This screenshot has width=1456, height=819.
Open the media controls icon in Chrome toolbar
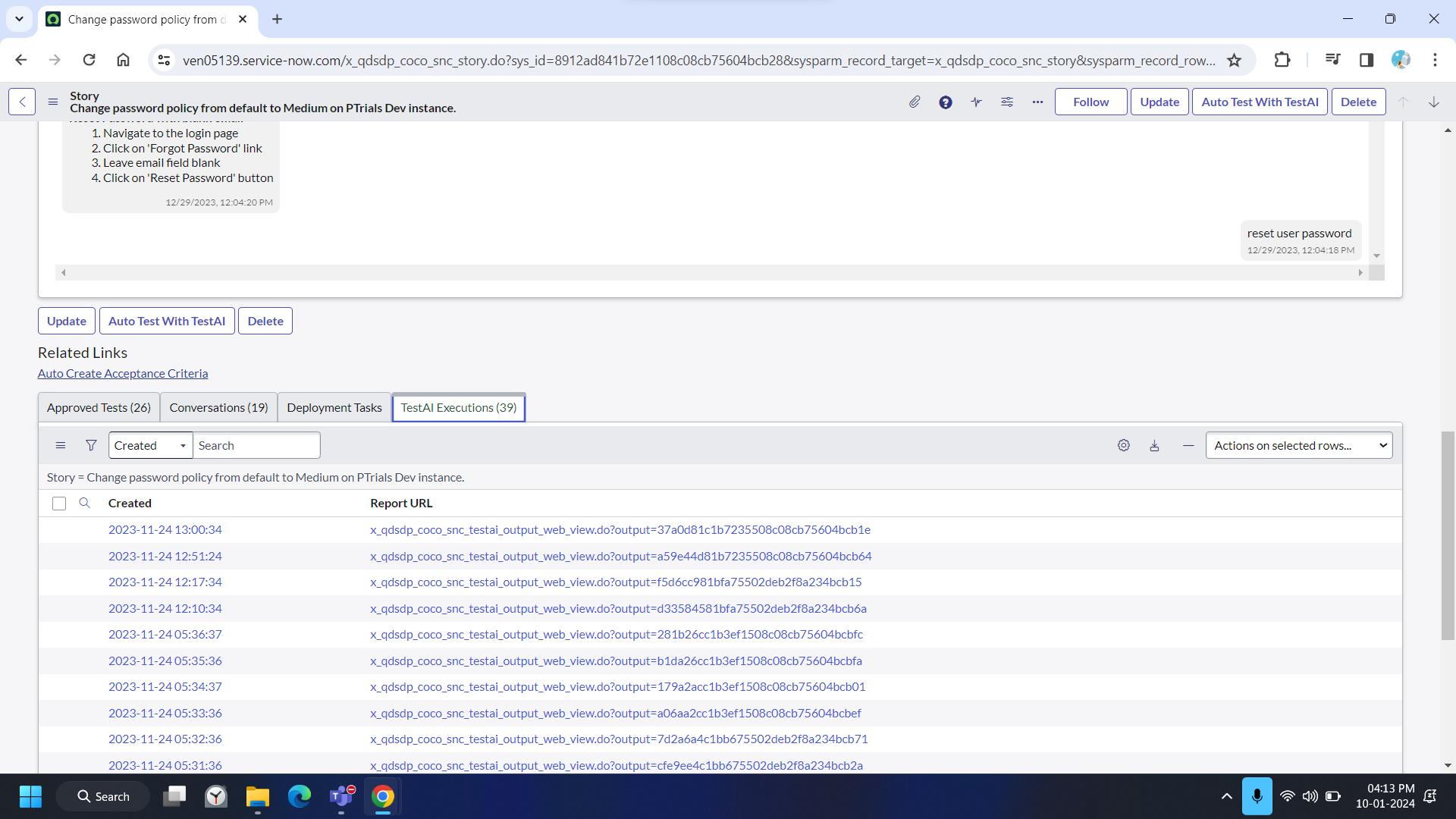tap(1332, 60)
